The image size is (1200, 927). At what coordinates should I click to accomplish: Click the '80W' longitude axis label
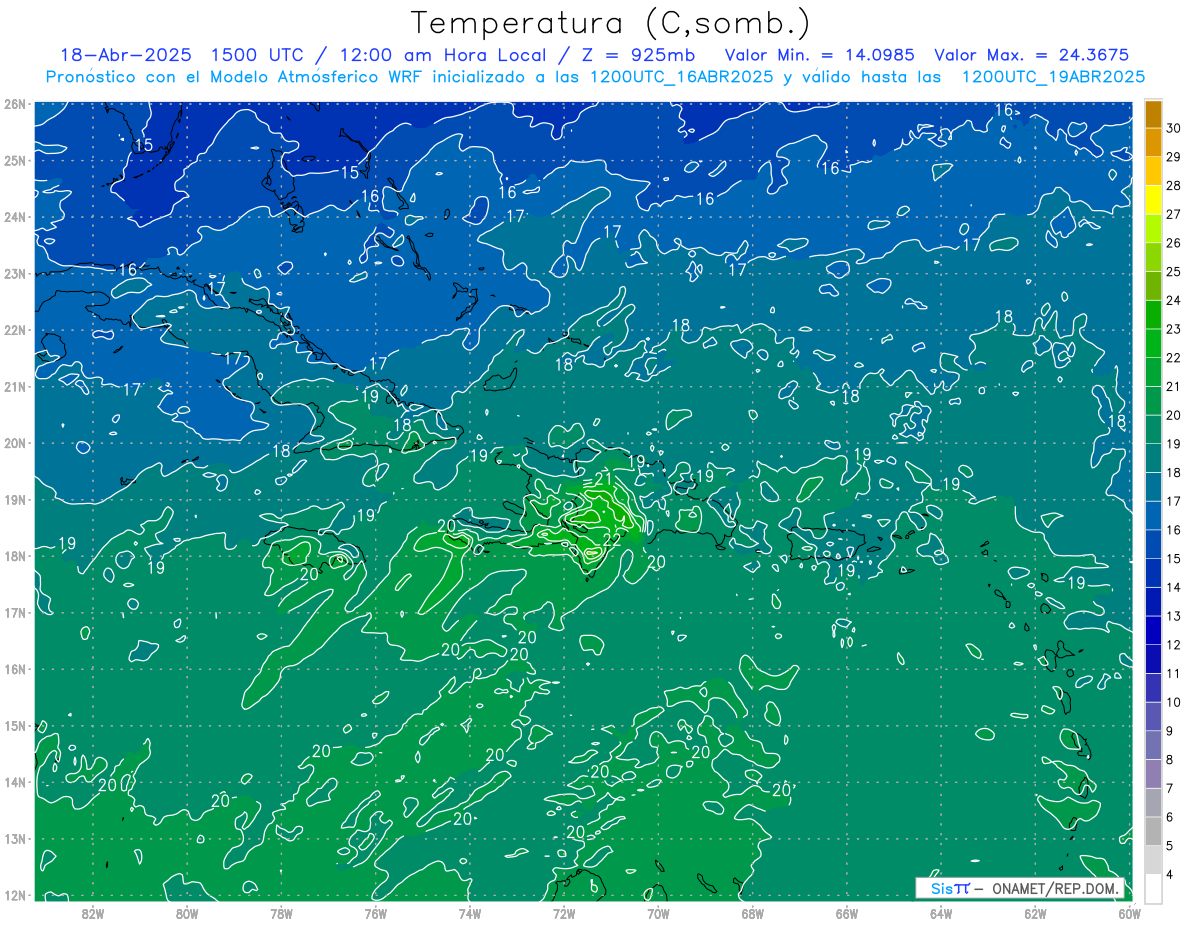(x=186, y=914)
